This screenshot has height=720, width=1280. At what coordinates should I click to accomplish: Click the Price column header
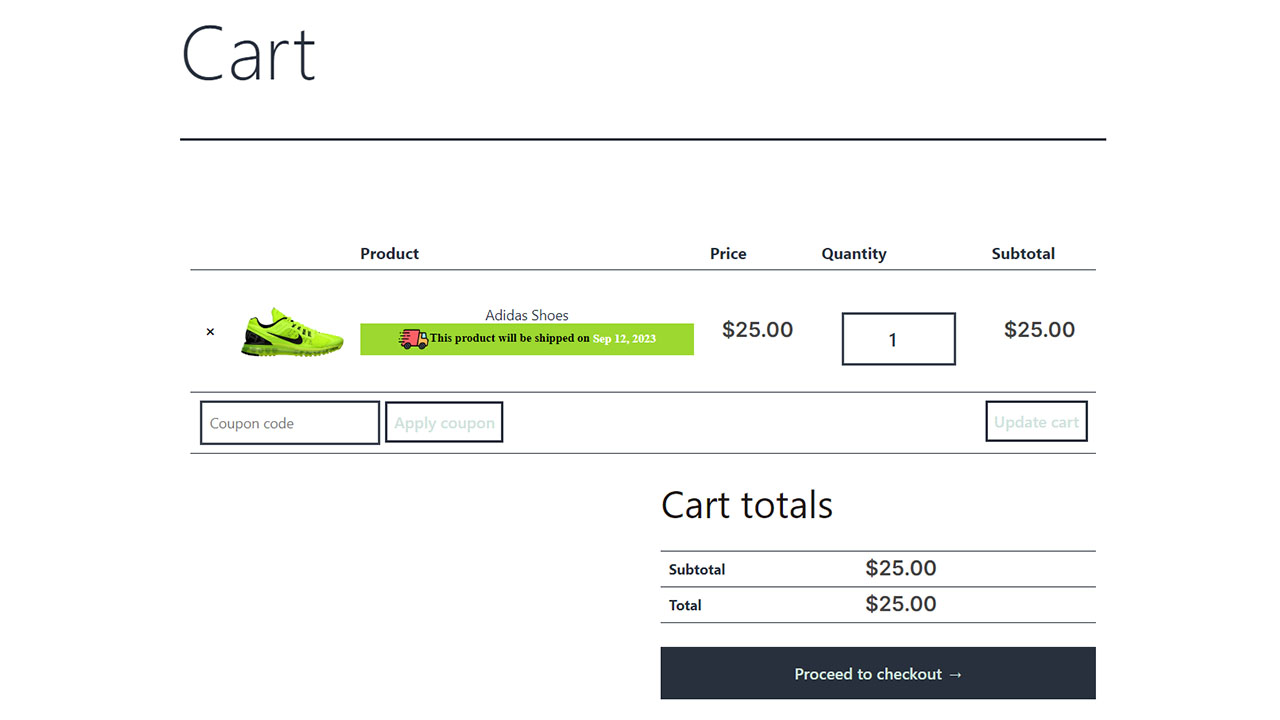[x=728, y=254]
